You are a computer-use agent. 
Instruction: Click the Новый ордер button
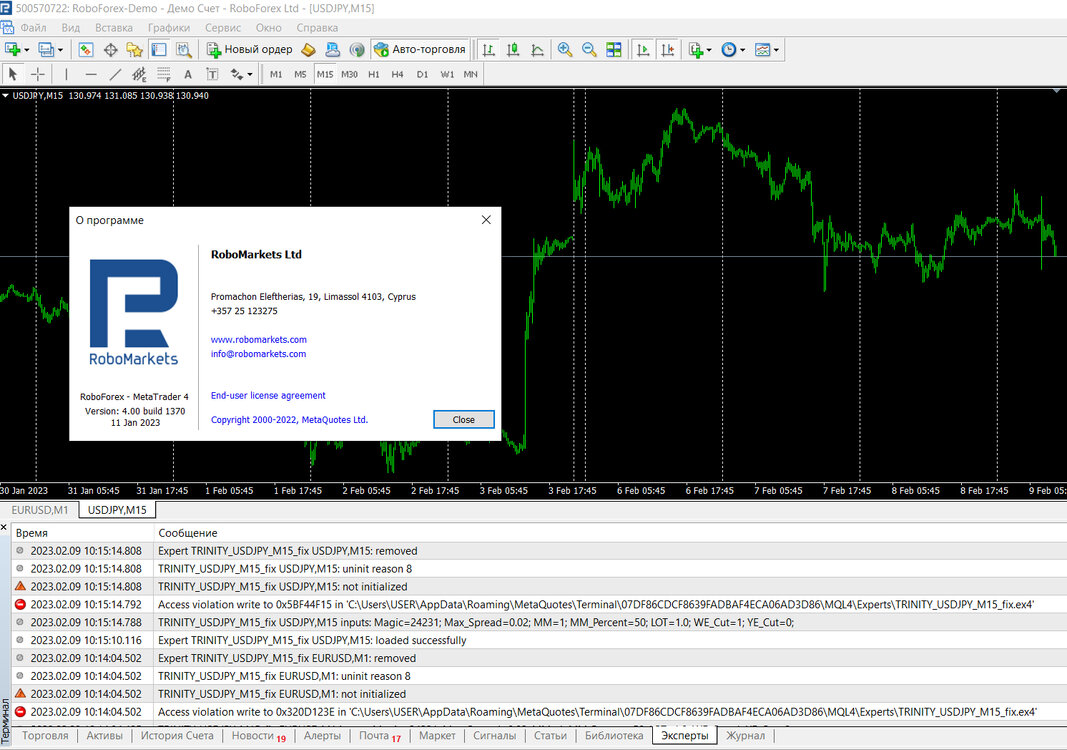(250, 50)
